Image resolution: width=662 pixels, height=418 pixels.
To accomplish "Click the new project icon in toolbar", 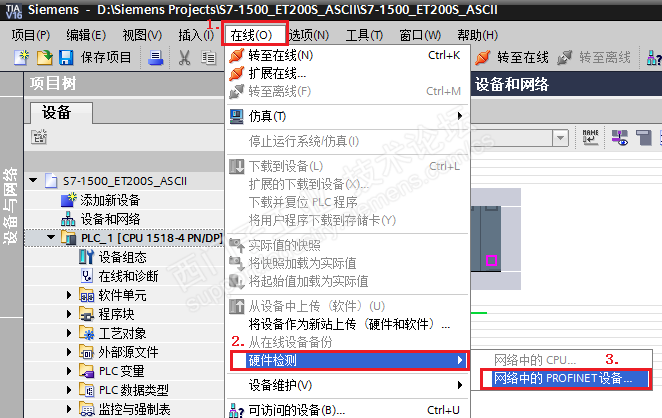I will point(21,57).
